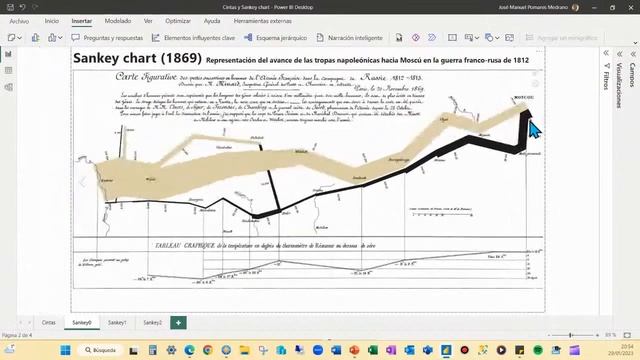This screenshot has height=360, width=640.
Task: Switch to the Modelado ribbon tab
Action: click(118, 21)
